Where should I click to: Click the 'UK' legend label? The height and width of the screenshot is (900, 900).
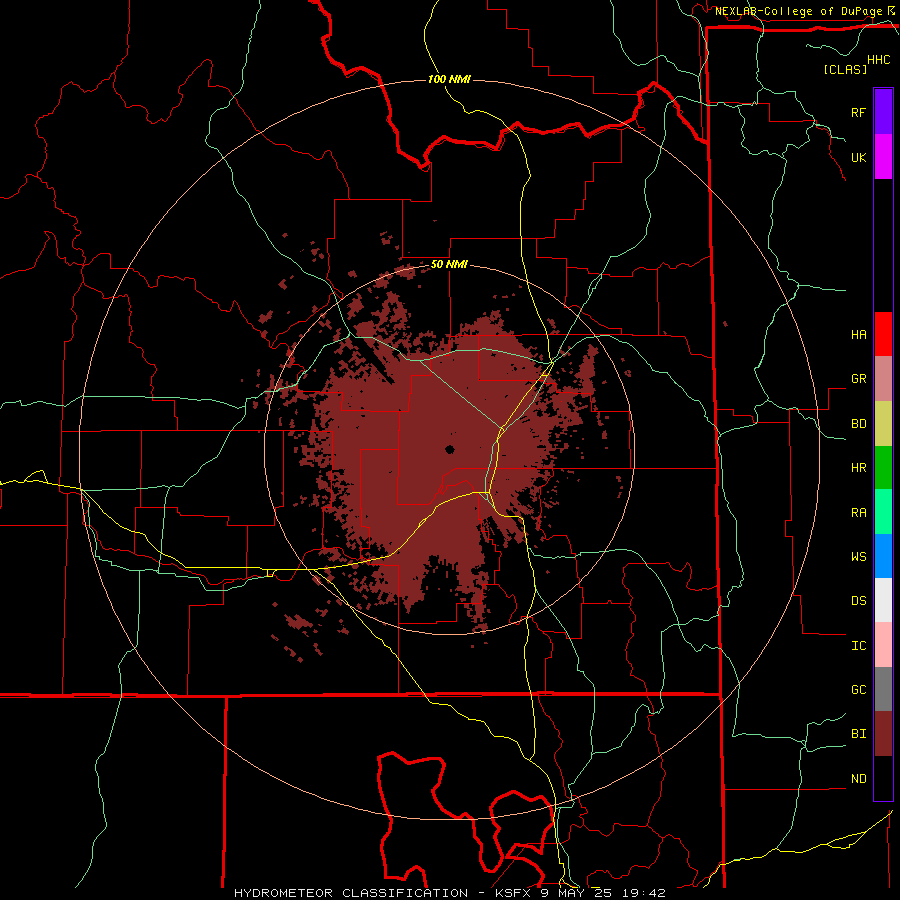(858, 157)
